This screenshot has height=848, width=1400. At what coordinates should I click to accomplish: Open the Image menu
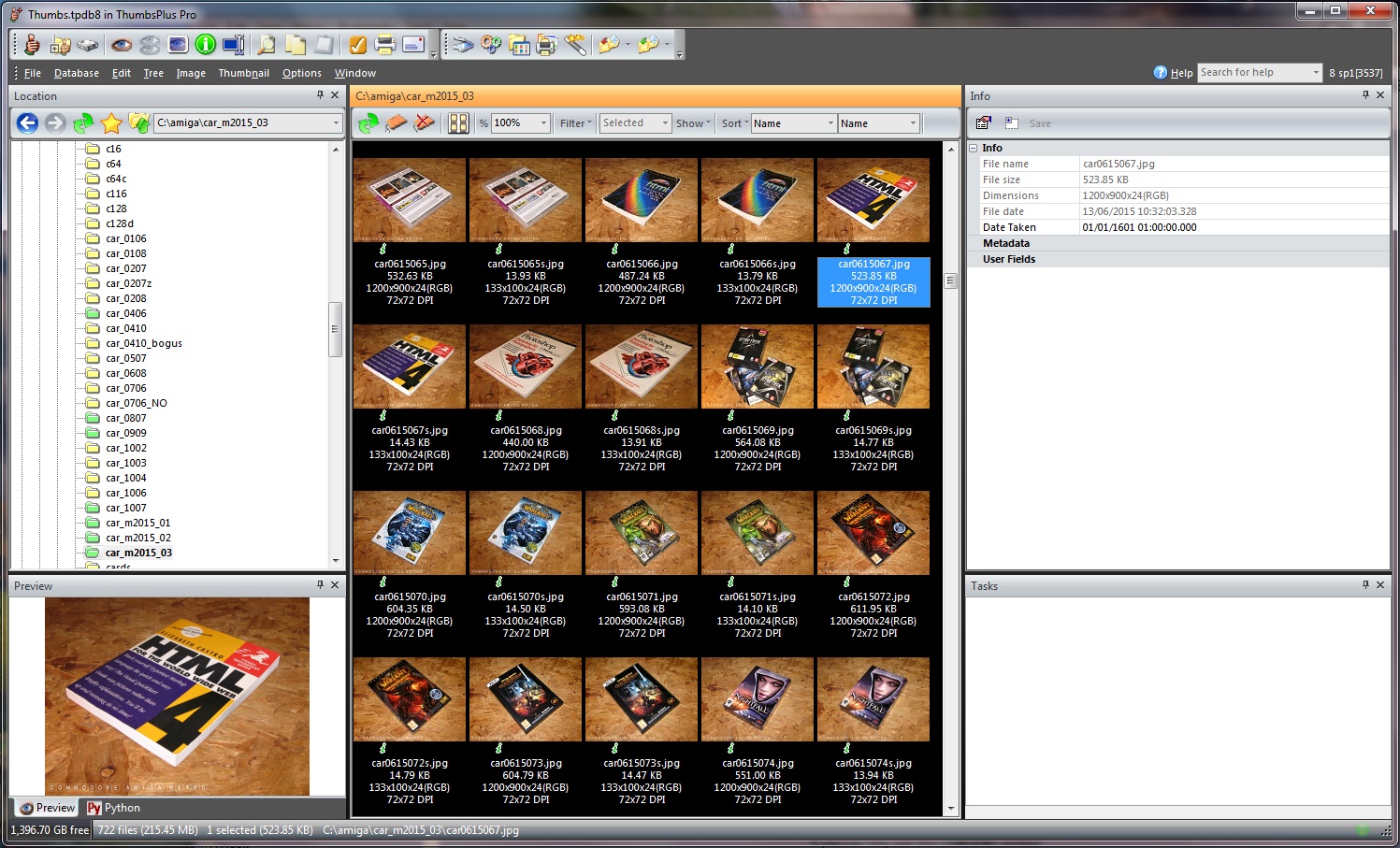(x=191, y=73)
